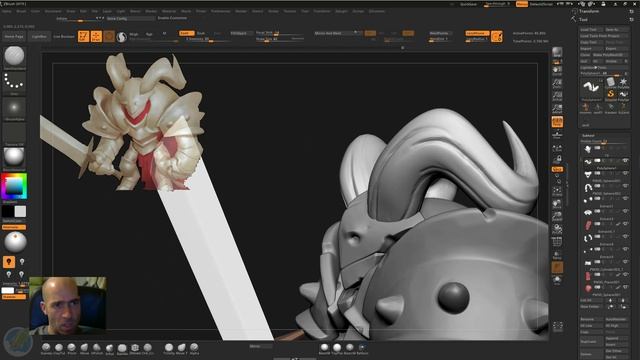Image resolution: width=640 pixels, height=360 pixels.
Task: Click the Store Config button
Action: (131, 18)
